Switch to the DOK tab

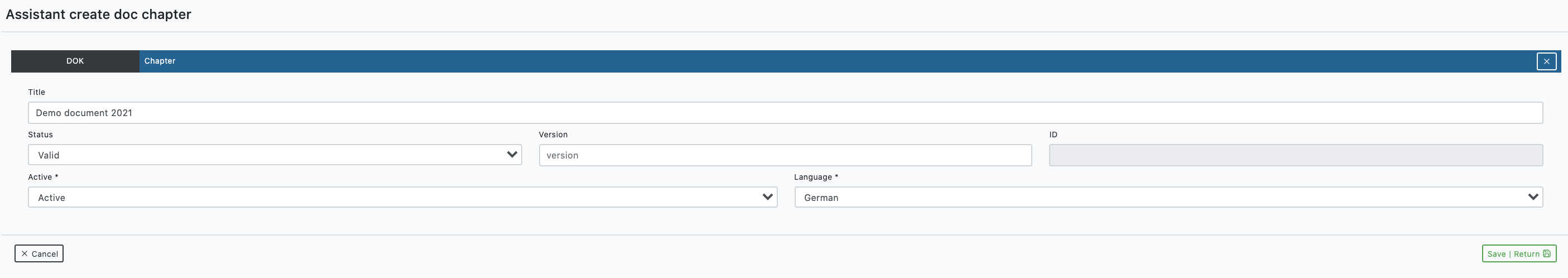[75, 61]
